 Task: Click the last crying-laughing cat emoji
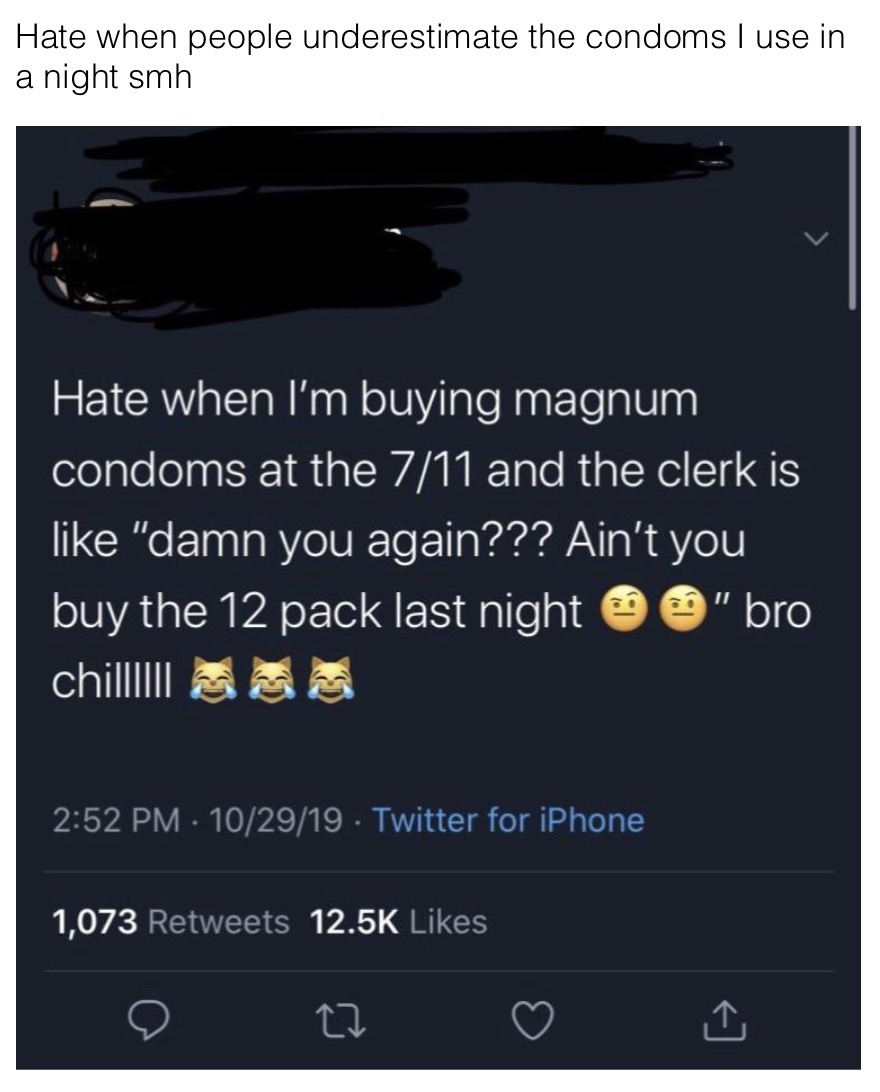point(332,679)
